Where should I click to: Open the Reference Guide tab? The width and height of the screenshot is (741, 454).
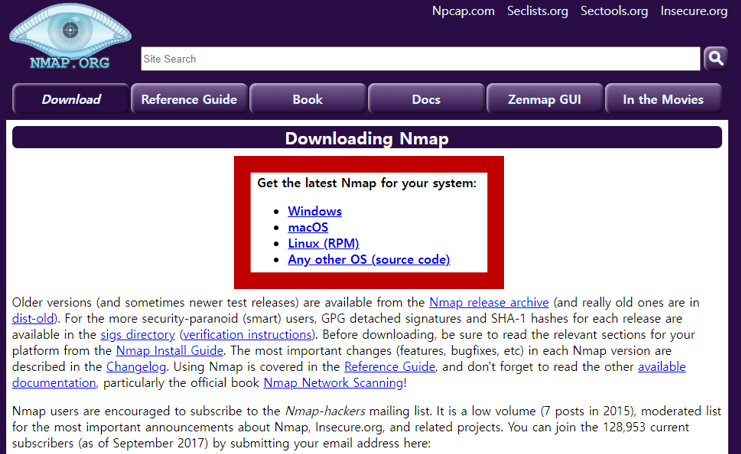click(189, 99)
